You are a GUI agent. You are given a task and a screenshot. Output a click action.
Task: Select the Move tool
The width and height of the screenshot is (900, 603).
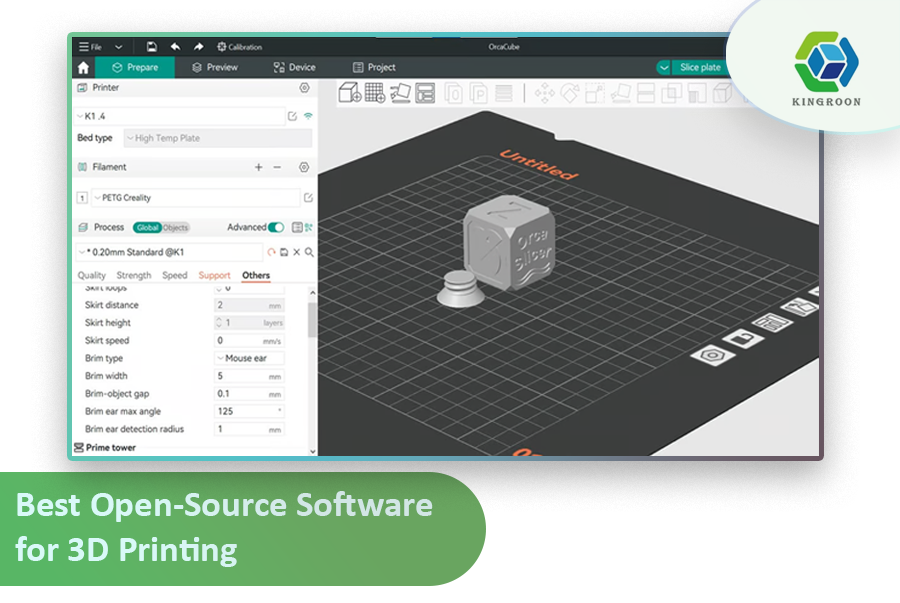point(547,93)
